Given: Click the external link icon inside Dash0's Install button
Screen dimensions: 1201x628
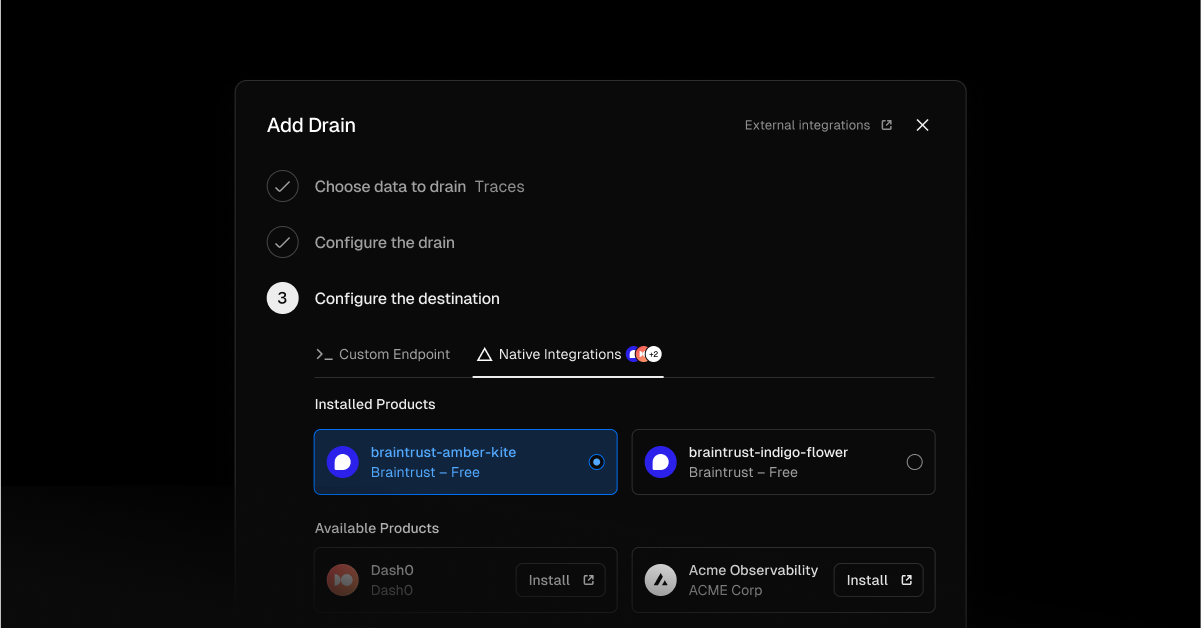Looking at the screenshot, I should pos(587,580).
